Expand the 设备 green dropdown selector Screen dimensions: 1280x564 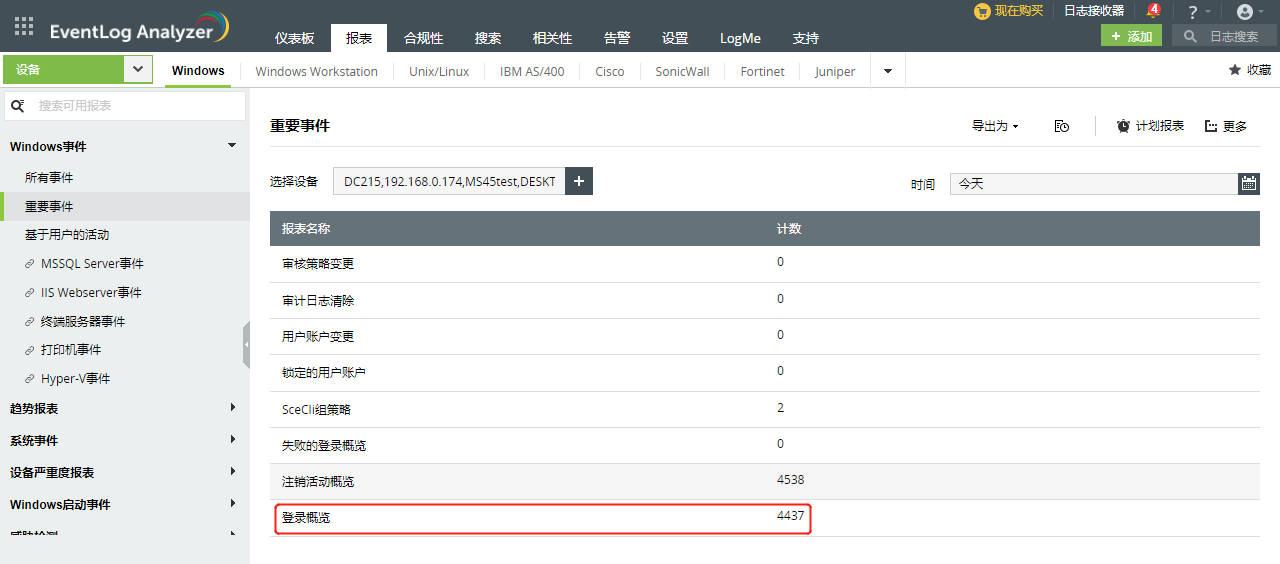coord(138,69)
